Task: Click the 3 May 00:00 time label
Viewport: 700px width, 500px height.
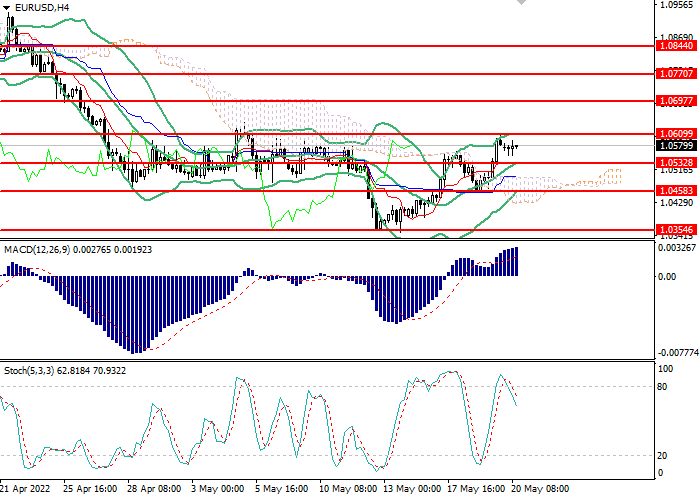Action: [218, 488]
